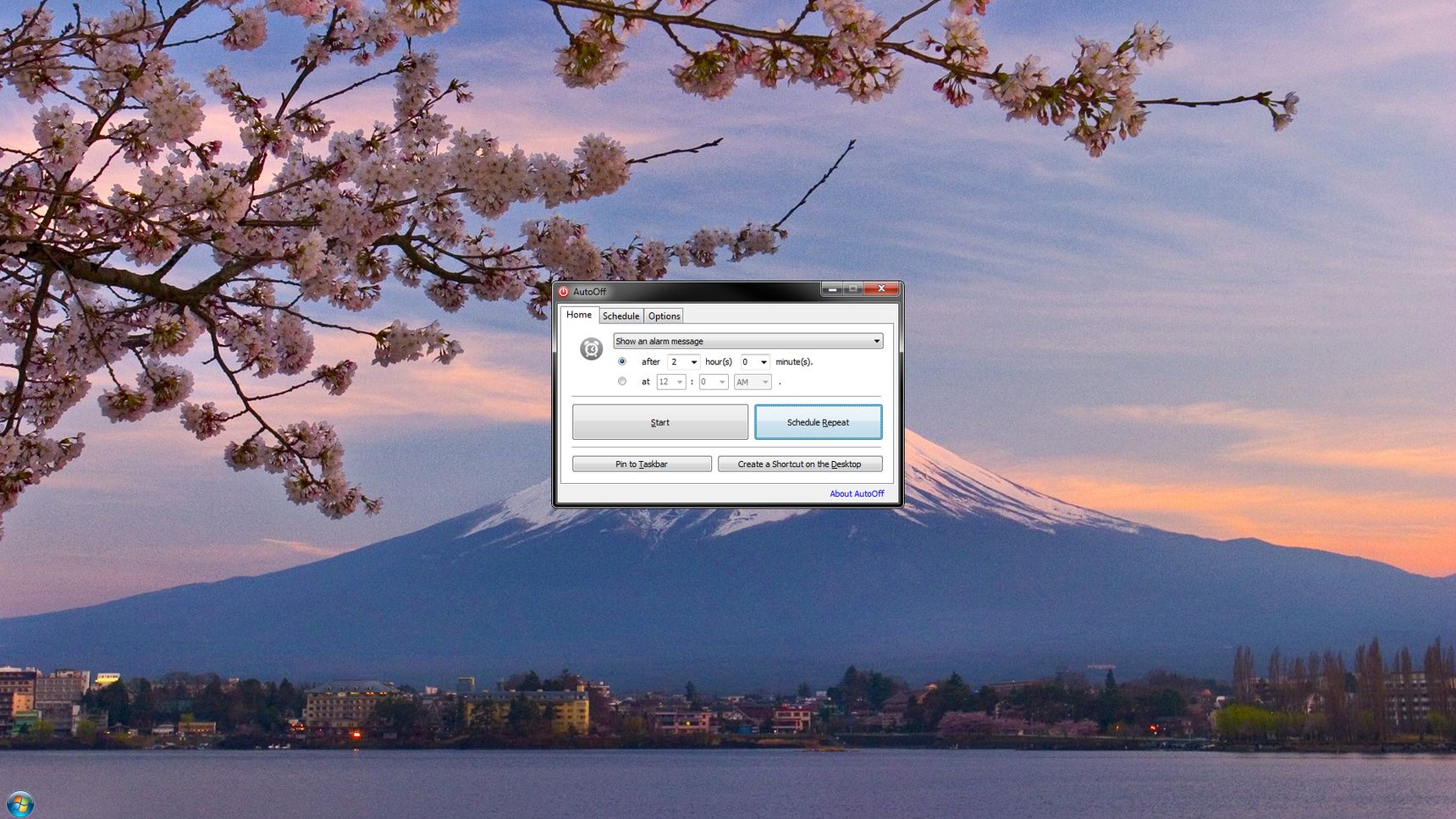This screenshot has height=819, width=1456.
Task: Open the disabled hour dropdown showing 12
Action: pos(671,382)
